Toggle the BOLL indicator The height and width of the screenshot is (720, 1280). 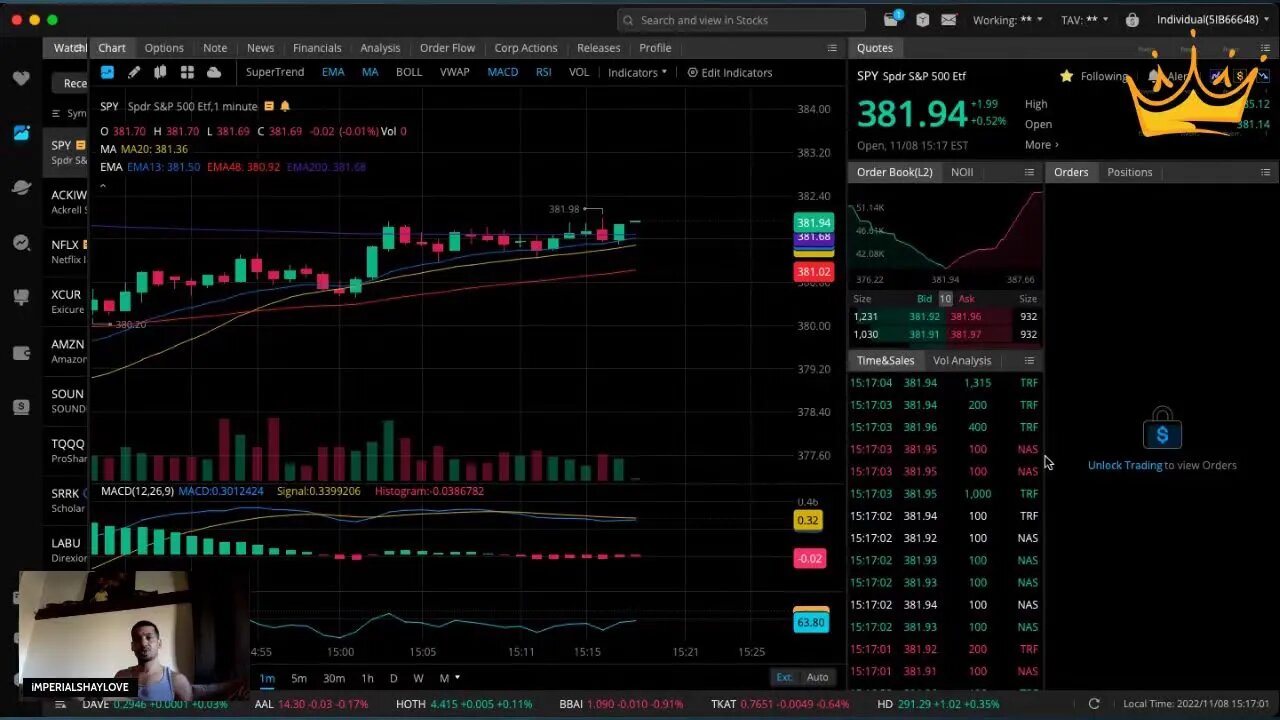tap(409, 72)
